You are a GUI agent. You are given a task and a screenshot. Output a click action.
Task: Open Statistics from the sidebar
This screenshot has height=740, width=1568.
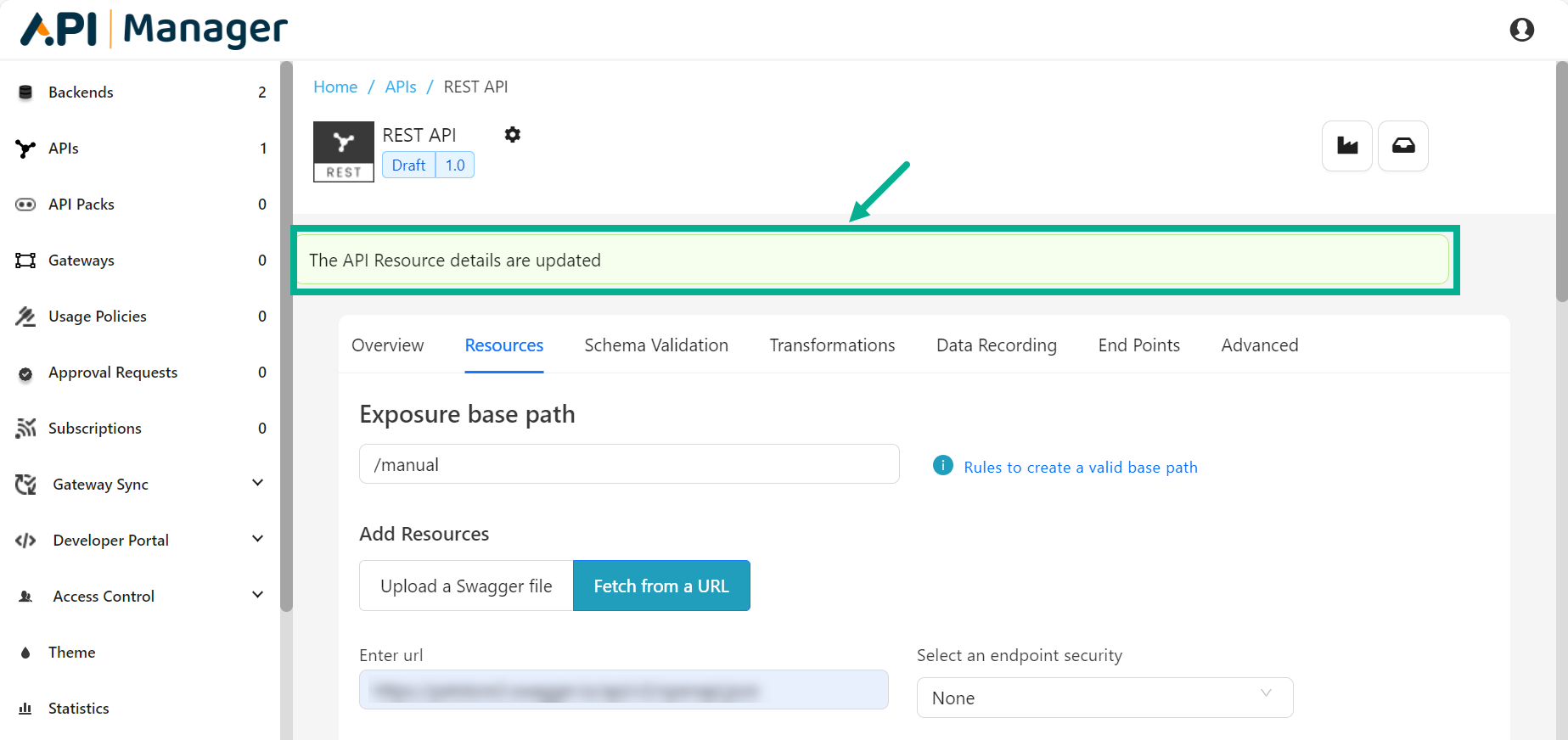(x=78, y=708)
